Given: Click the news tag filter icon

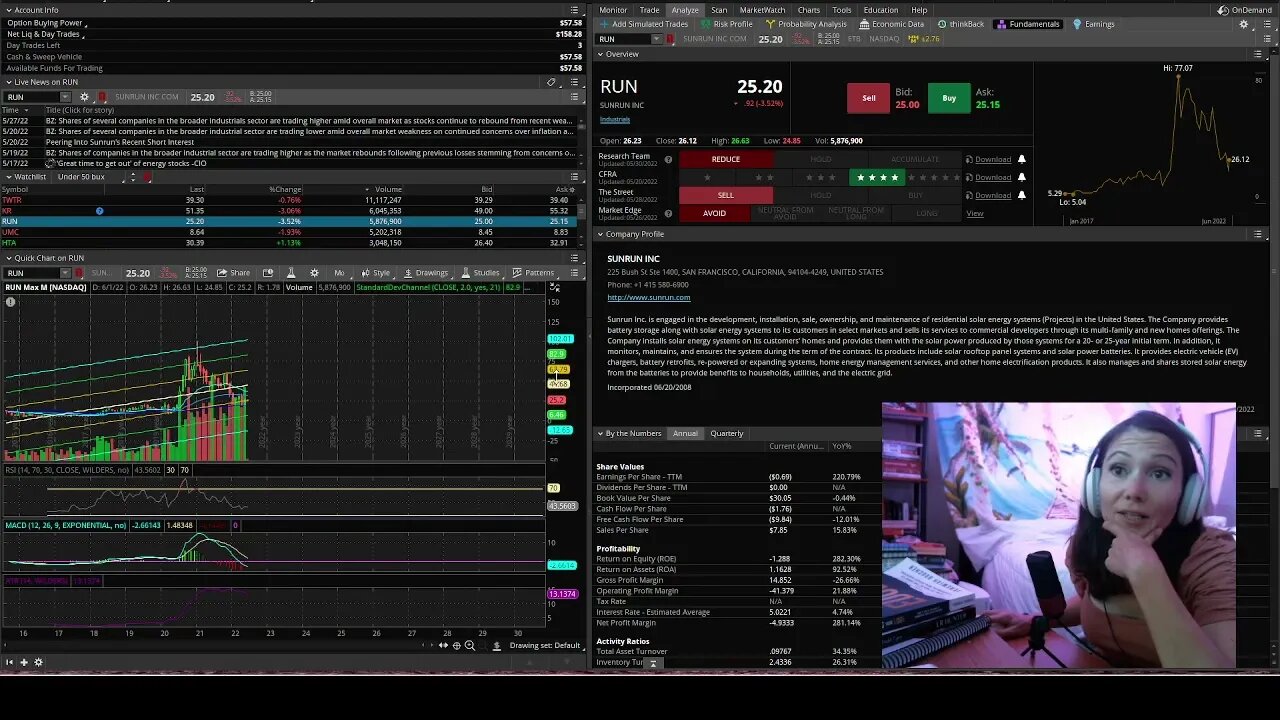Looking at the screenshot, I should coord(551,82).
